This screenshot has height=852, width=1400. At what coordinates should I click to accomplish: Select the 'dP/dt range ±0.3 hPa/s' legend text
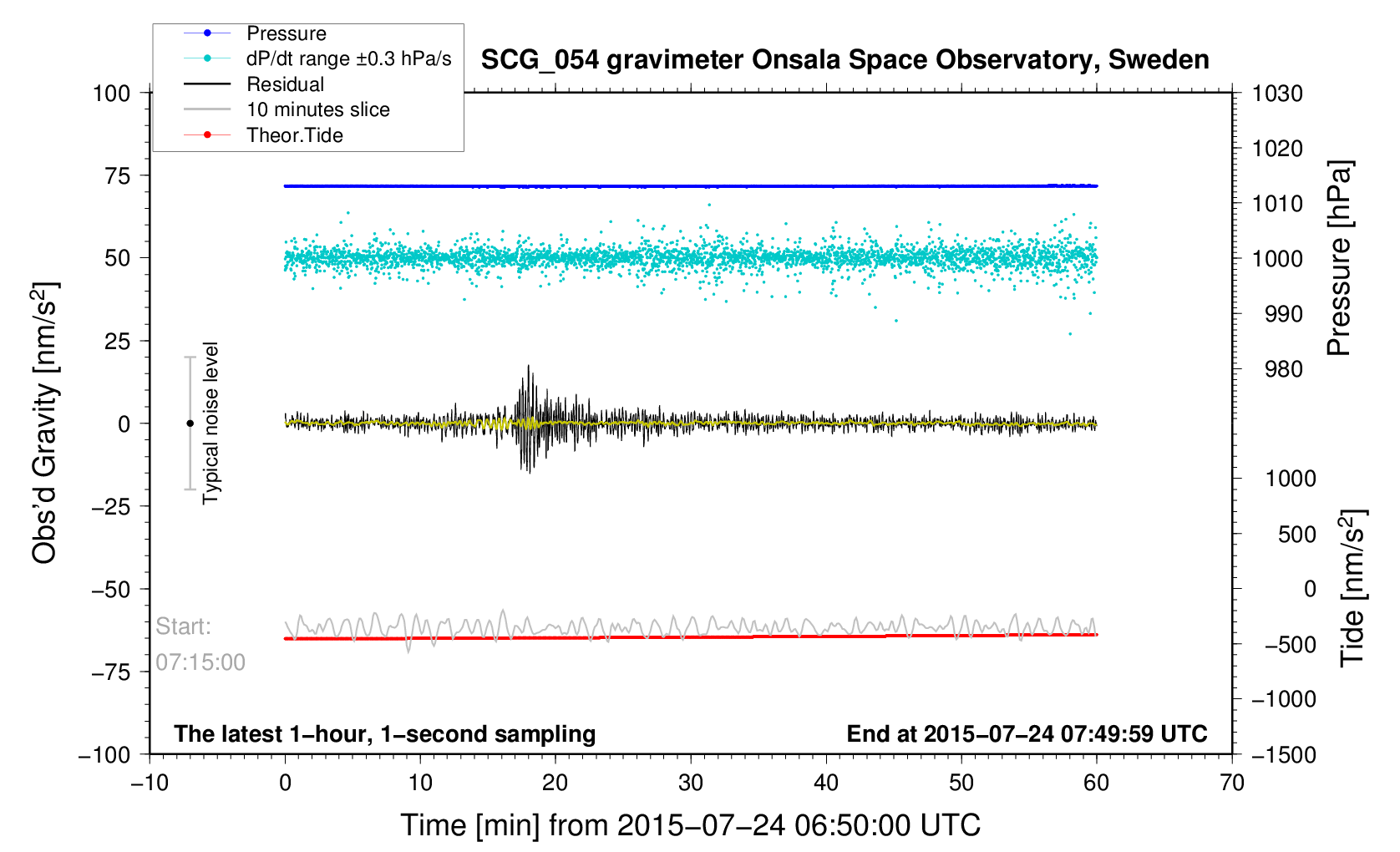click(x=349, y=58)
